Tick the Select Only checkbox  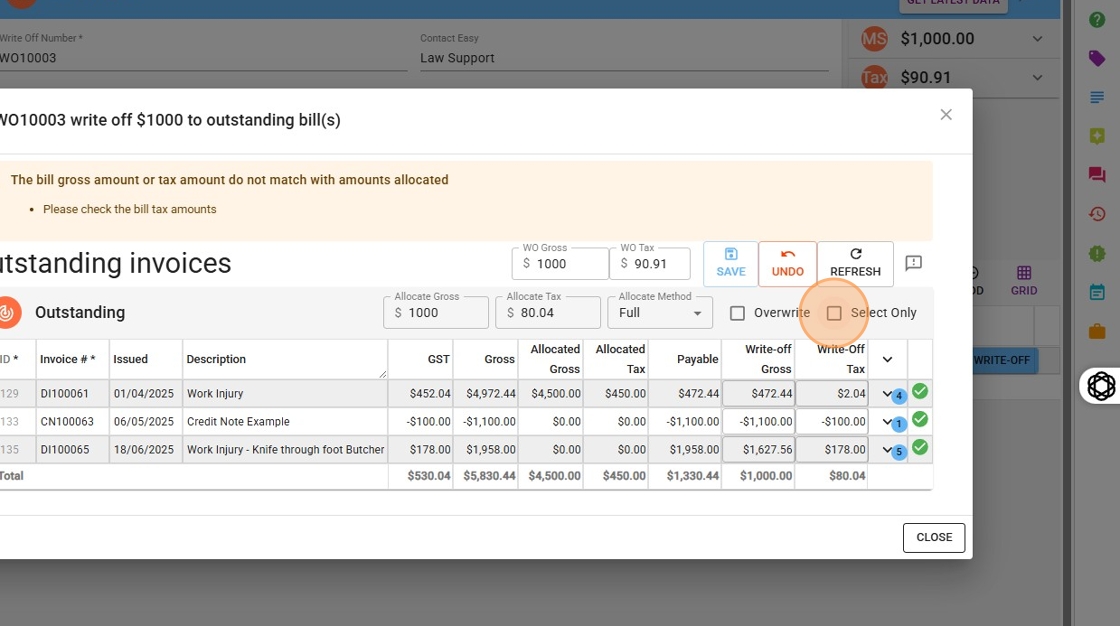pos(834,313)
